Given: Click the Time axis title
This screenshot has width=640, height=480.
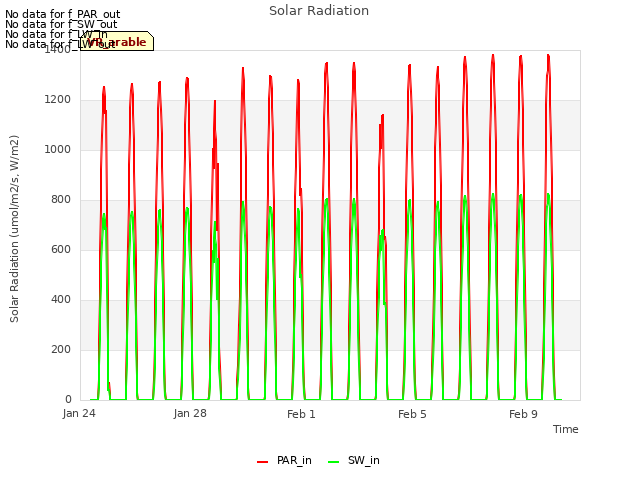Looking at the screenshot, I should (566, 429).
